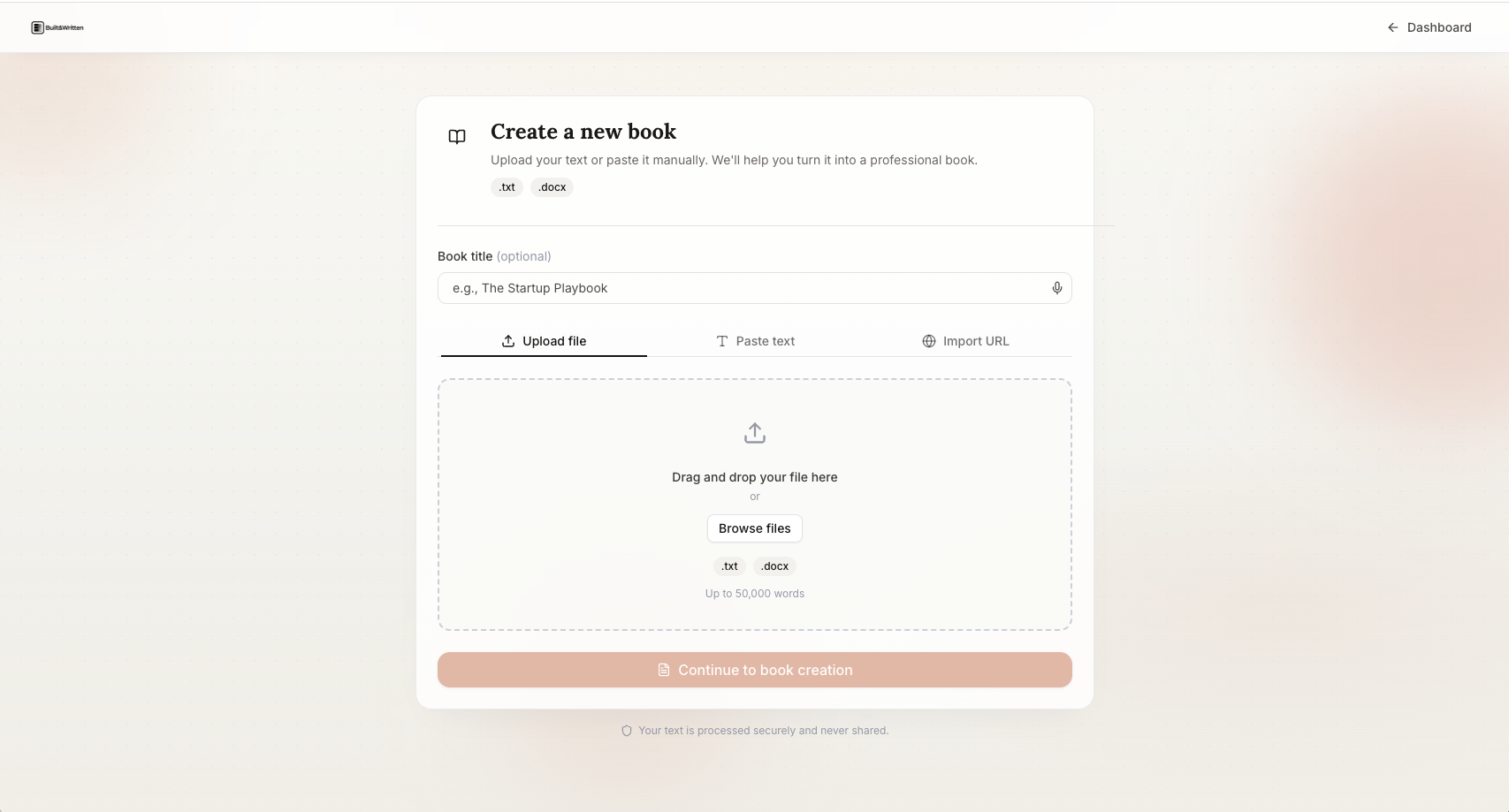Open the Dashboard from the top bar
1509x812 pixels.
pyautogui.click(x=1440, y=27)
